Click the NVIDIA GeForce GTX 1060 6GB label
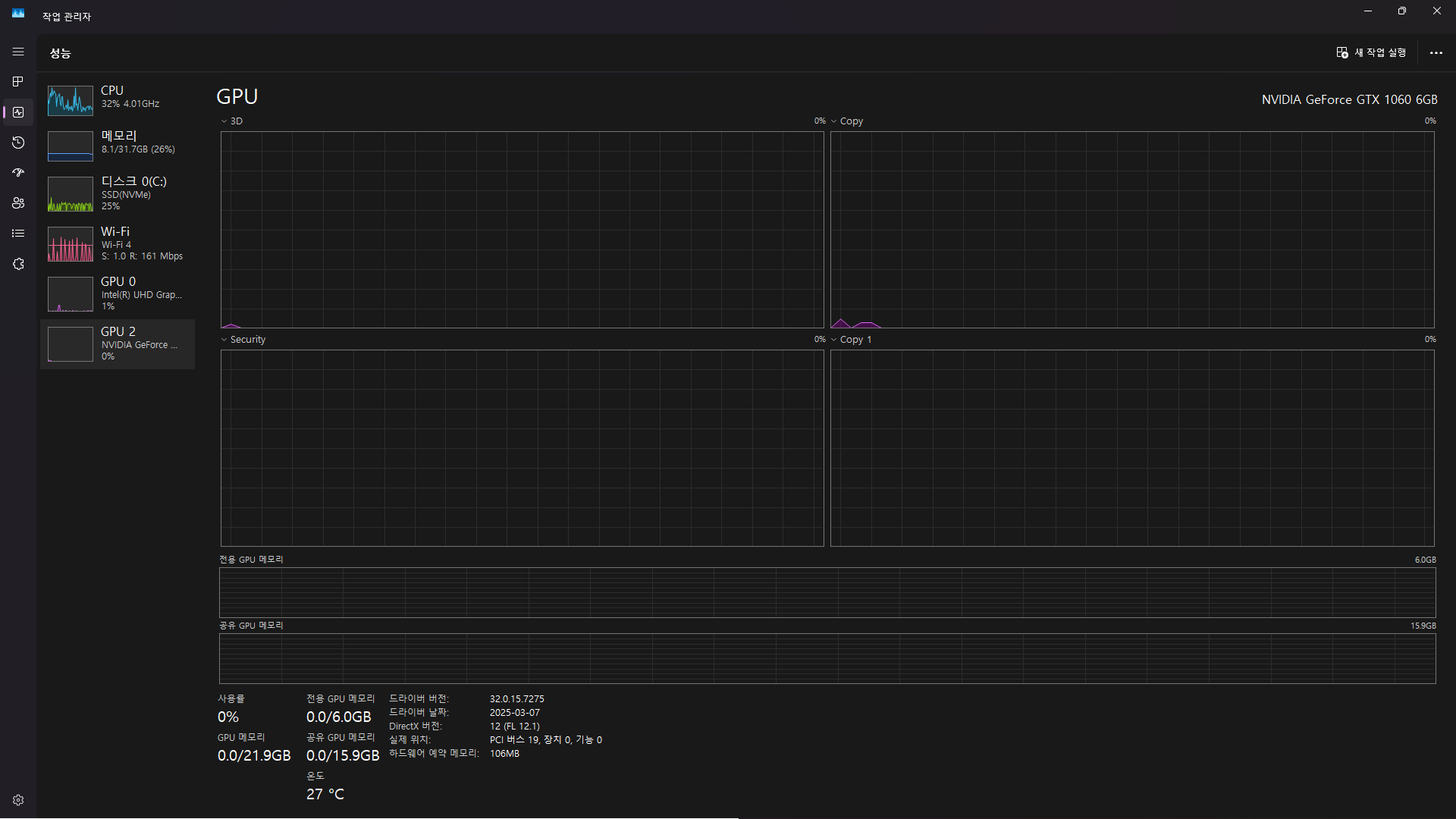The width and height of the screenshot is (1456, 819). tap(1349, 99)
